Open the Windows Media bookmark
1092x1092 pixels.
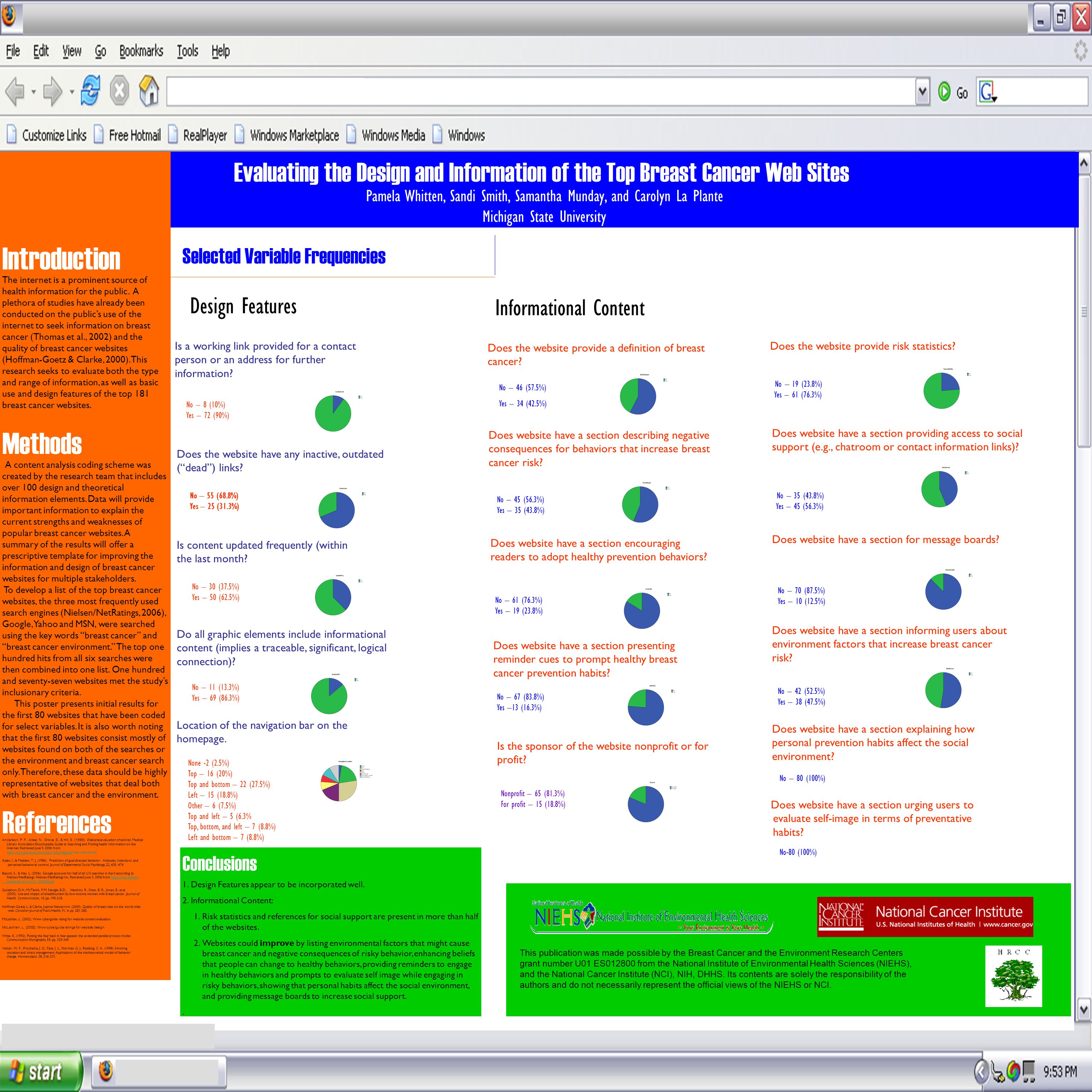(386, 135)
